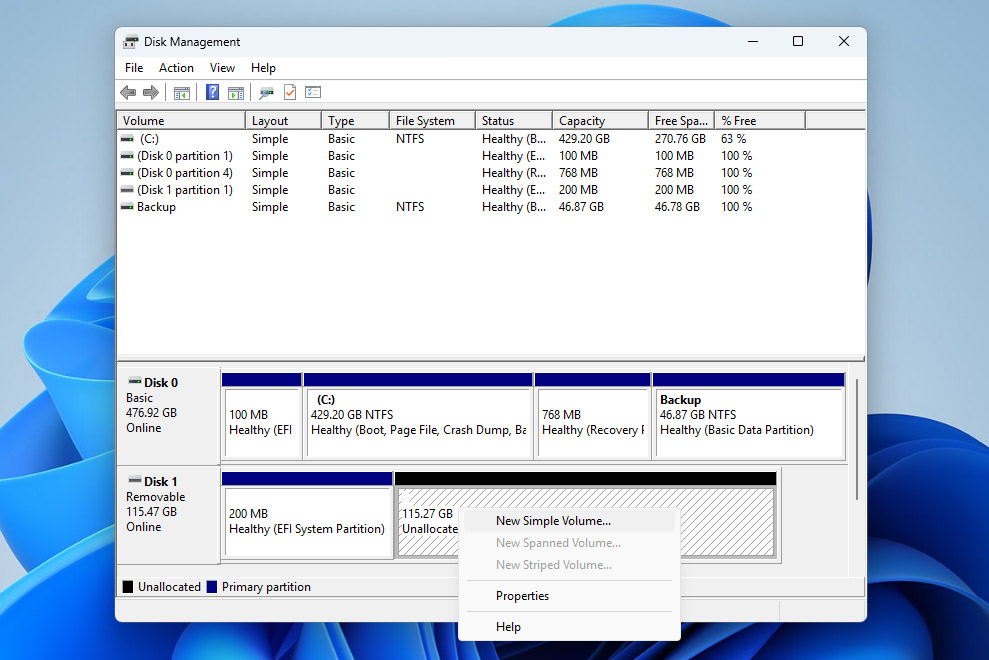Click the checklist icon at the toolbar's right end

click(x=313, y=92)
